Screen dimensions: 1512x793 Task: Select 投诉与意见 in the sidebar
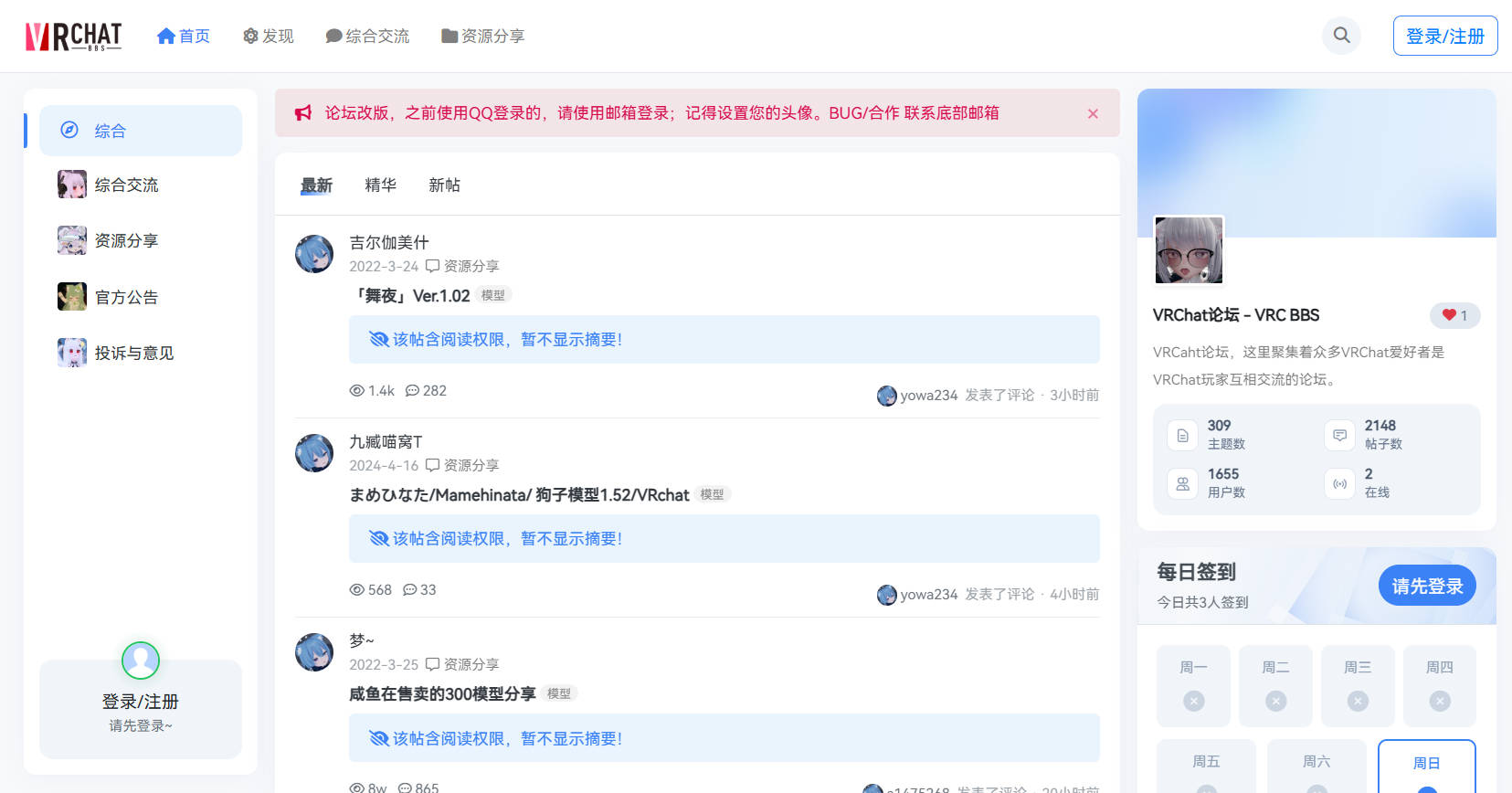tap(141, 353)
